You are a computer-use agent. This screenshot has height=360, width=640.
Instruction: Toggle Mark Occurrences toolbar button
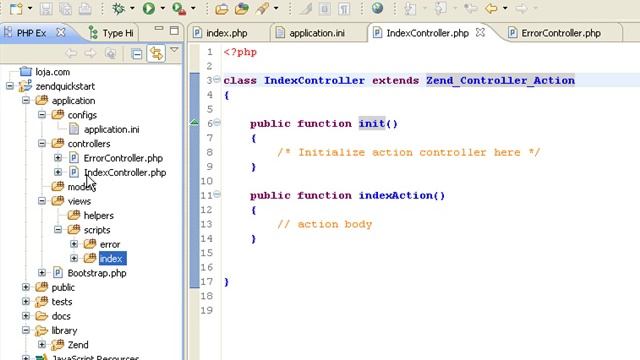point(305,8)
